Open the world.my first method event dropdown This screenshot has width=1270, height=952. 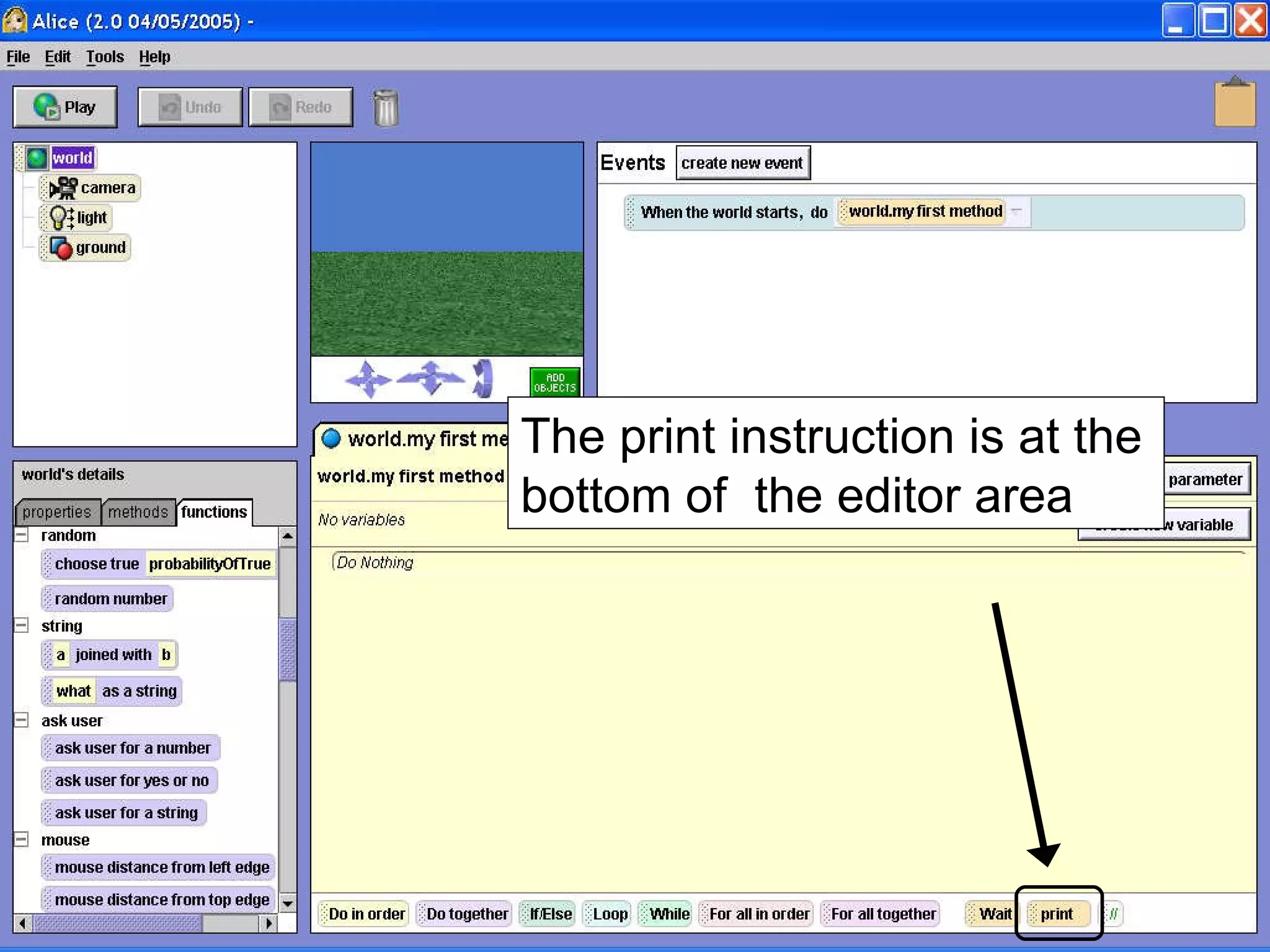click(1016, 211)
